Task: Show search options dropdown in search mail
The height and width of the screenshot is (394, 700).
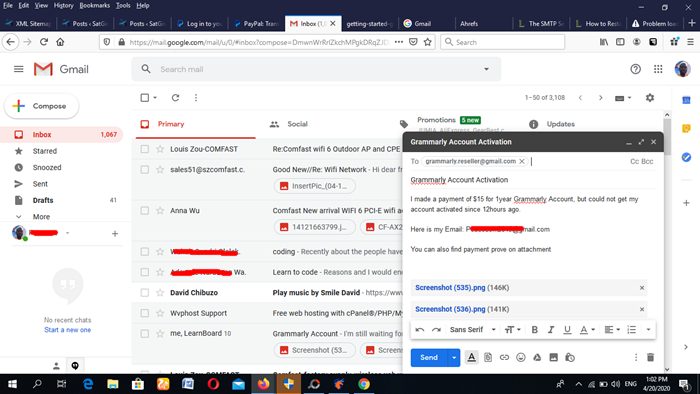Action: coord(486,69)
